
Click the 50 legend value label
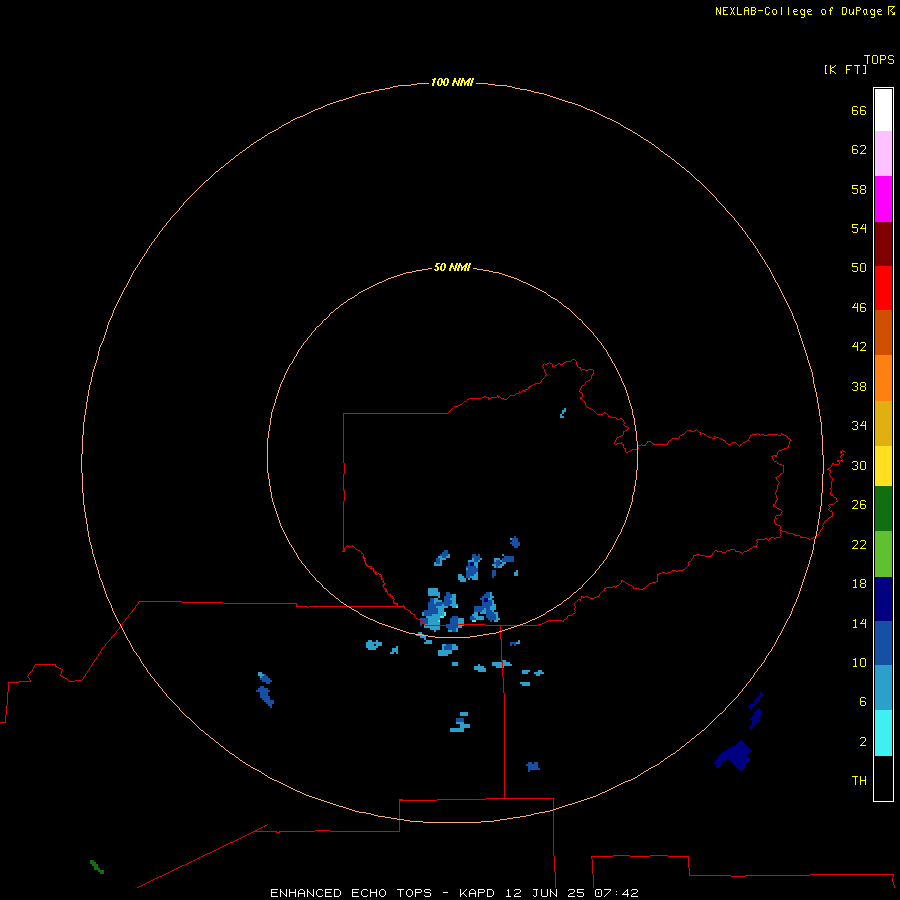click(859, 267)
